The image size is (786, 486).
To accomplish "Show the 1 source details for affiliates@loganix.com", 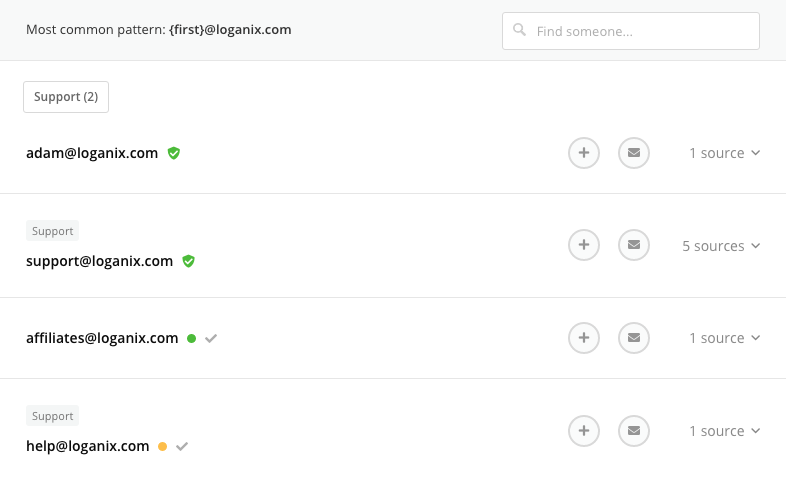I will (725, 338).
